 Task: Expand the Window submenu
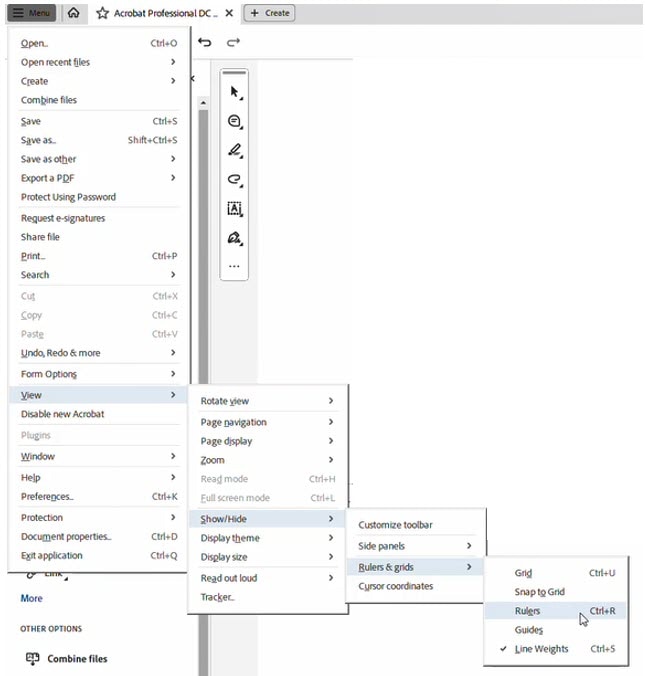pyautogui.click(x=99, y=456)
